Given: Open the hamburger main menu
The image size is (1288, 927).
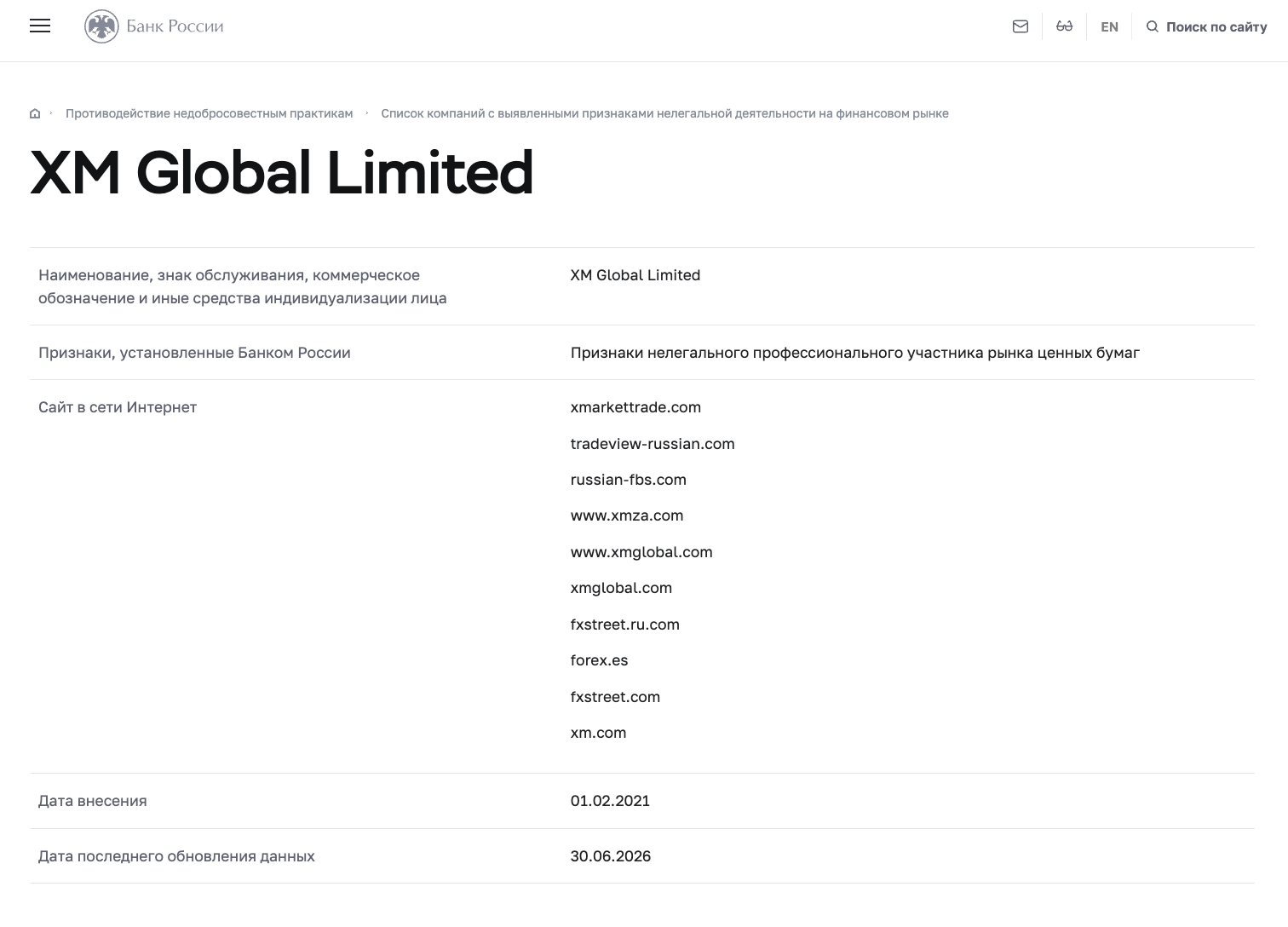Looking at the screenshot, I should point(40,26).
